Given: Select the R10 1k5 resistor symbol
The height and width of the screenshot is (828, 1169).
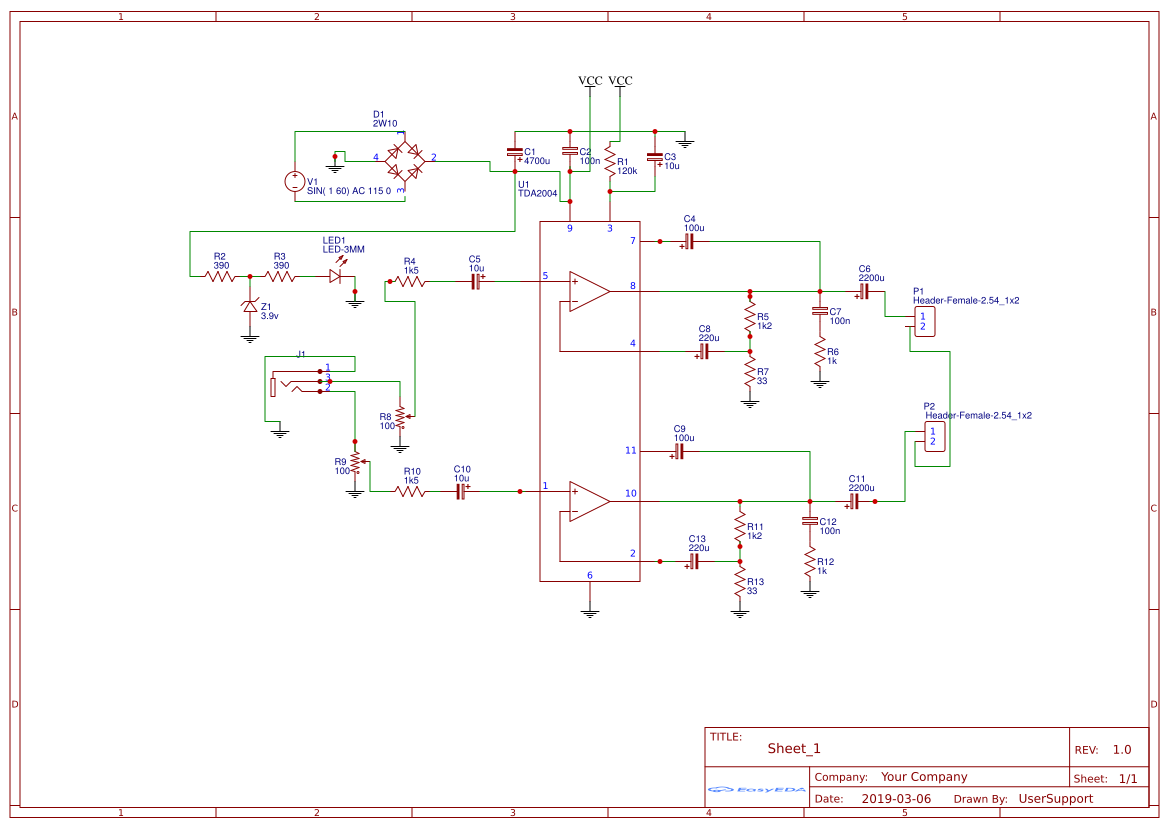Looking at the screenshot, I should [412, 491].
